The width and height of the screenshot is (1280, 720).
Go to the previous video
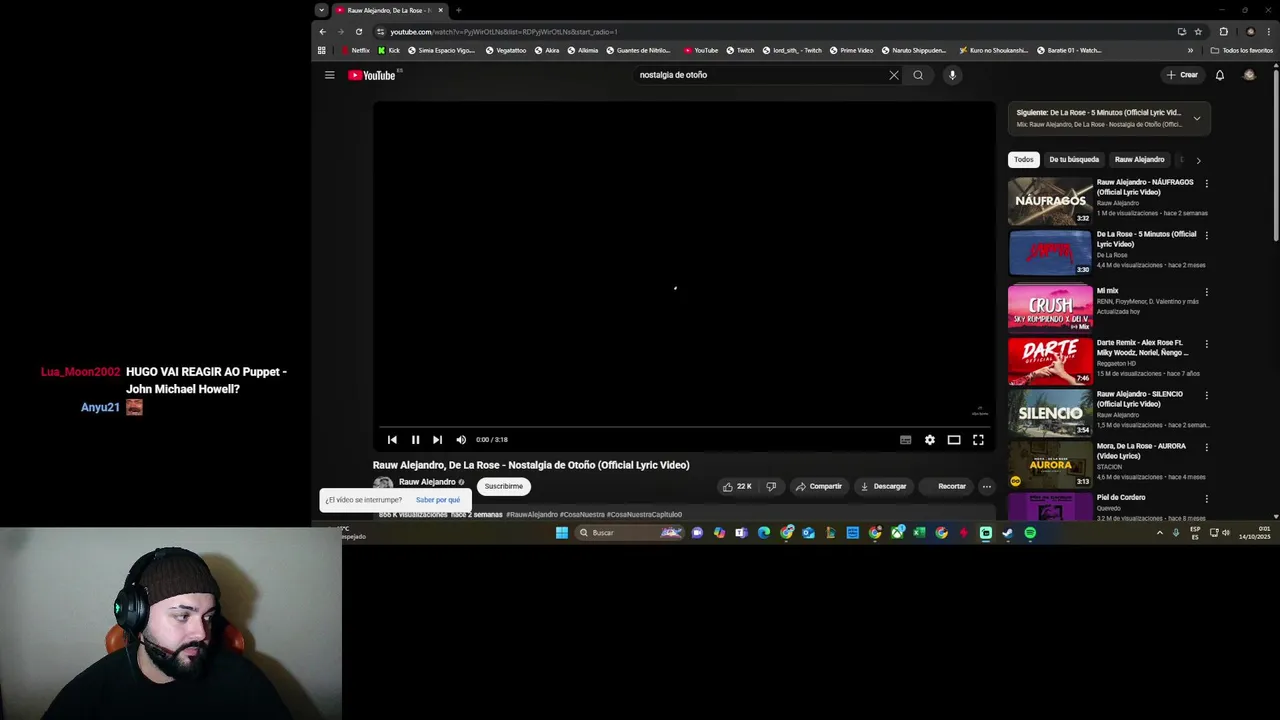tap(392, 440)
